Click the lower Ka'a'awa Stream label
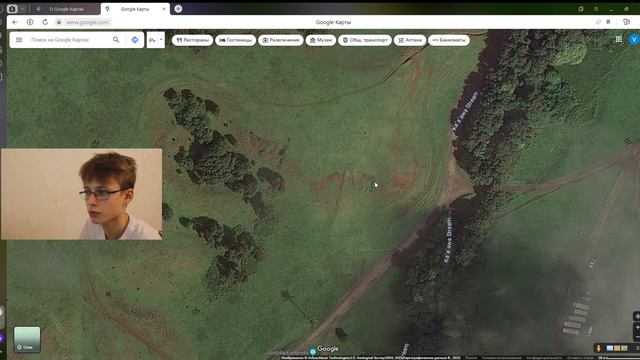The width and height of the screenshot is (640, 360). point(448,240)
